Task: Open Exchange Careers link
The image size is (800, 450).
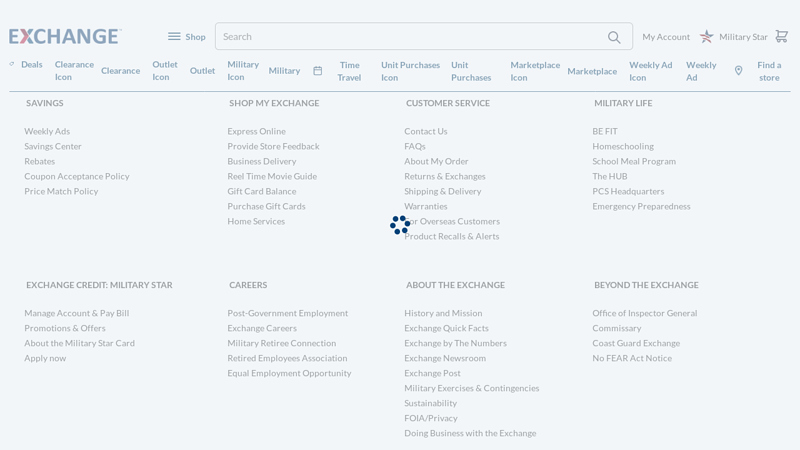Action: pyautogui.click(x=262, y=328)
